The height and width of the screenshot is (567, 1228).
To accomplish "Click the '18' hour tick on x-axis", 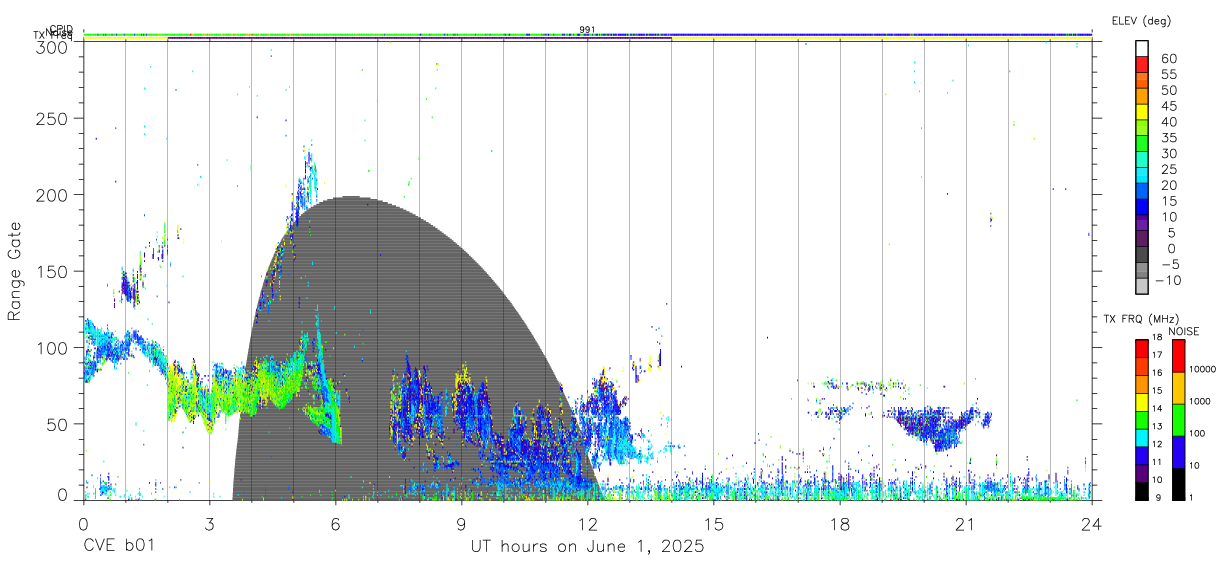I will [839, 524].
